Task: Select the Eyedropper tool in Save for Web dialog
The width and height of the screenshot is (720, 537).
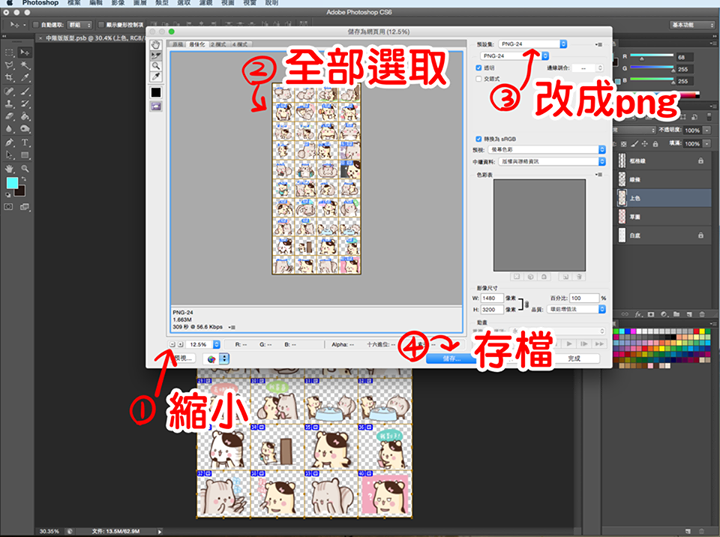Action: click(156, 76)
